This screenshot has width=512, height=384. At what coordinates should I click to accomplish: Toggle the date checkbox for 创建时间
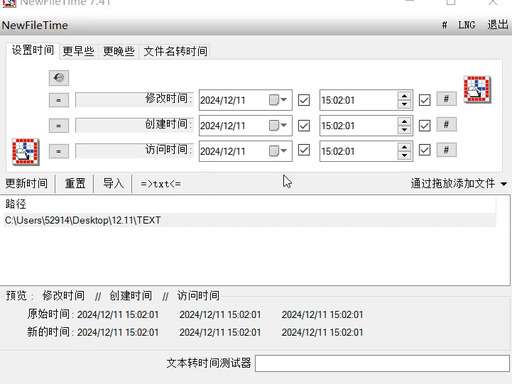click(304, 126)
